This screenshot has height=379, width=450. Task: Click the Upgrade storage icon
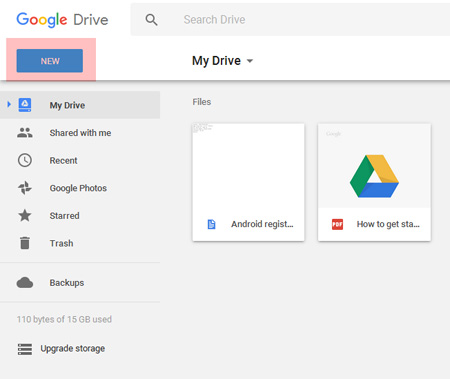(x=25, y=349)
